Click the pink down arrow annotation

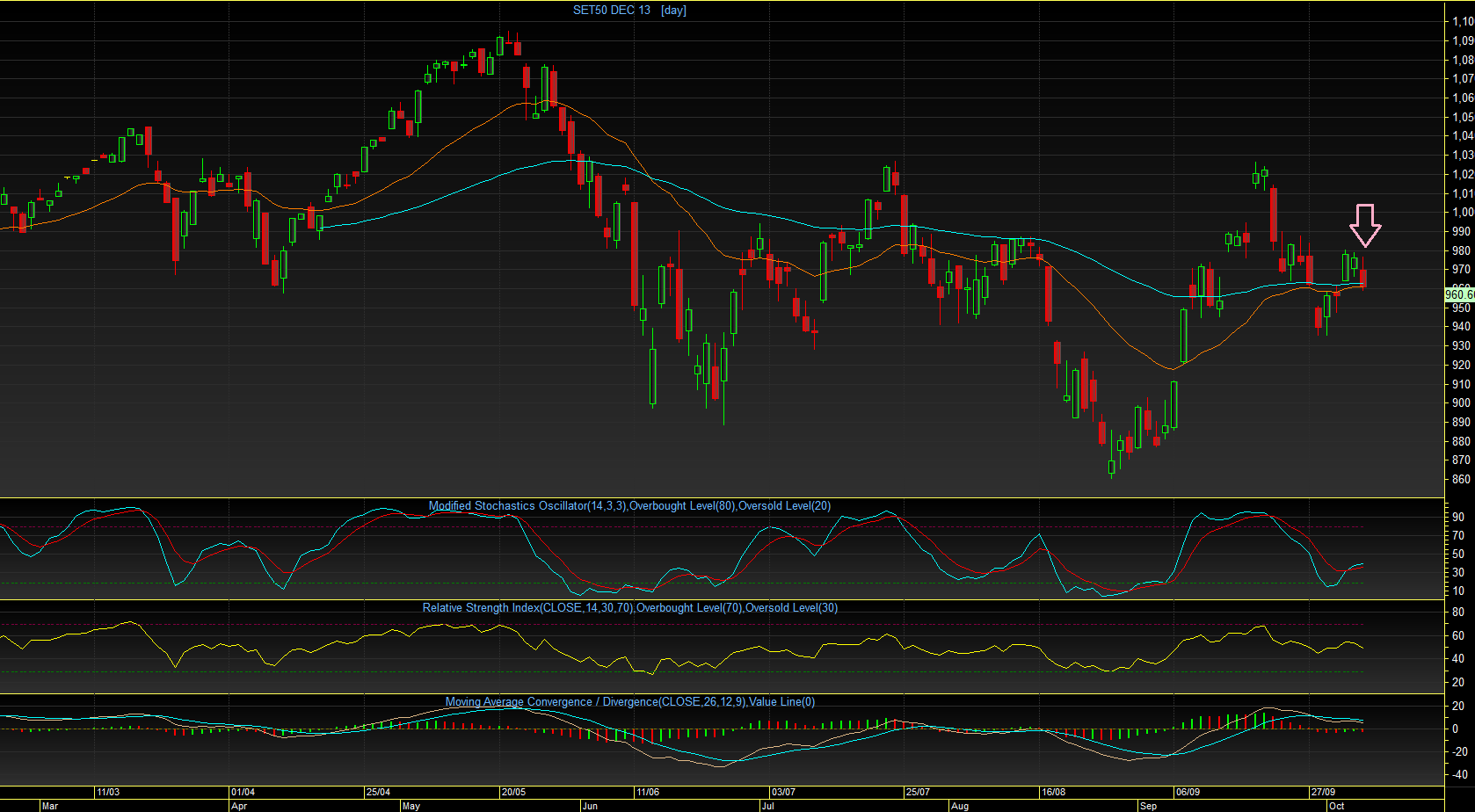(1365, 226)
